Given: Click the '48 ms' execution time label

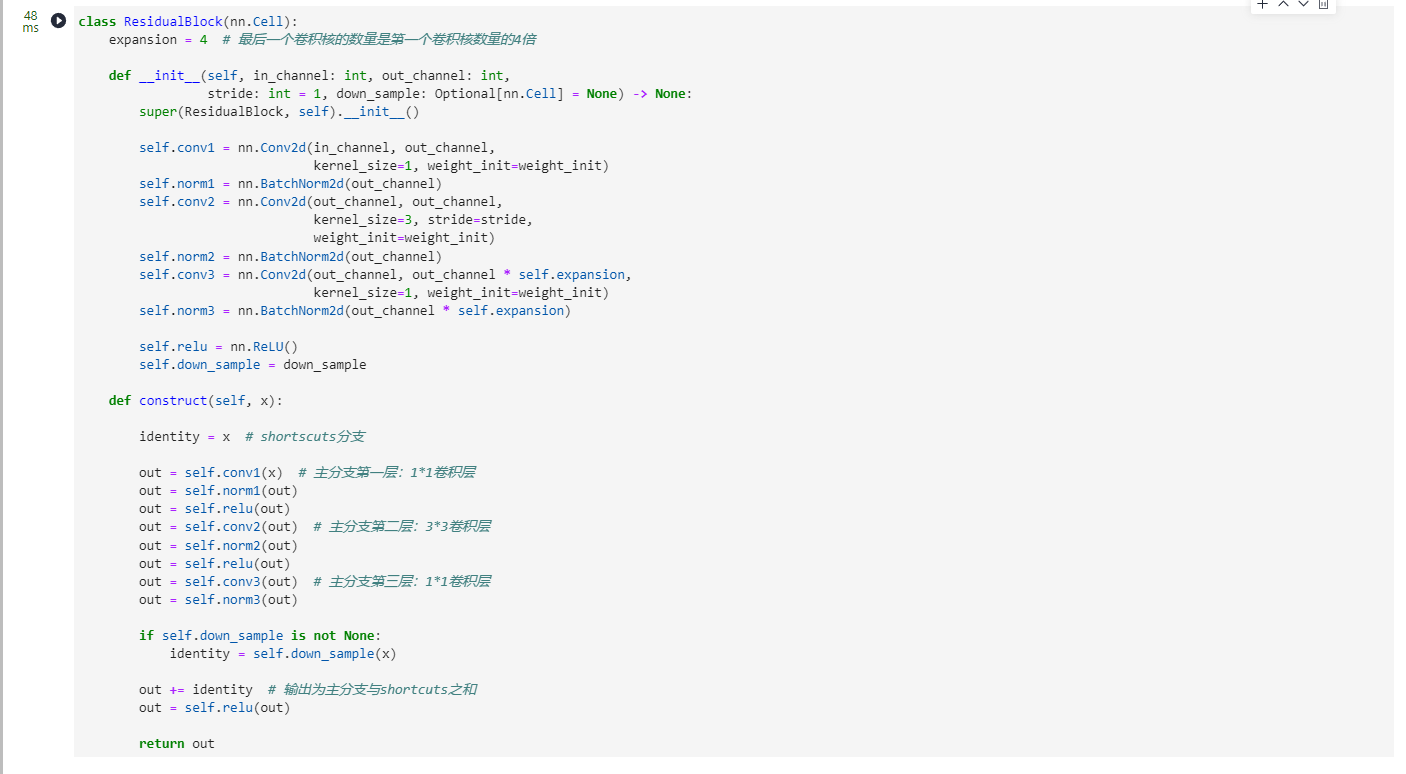Looking at the screenshot, I should (31, 22).
